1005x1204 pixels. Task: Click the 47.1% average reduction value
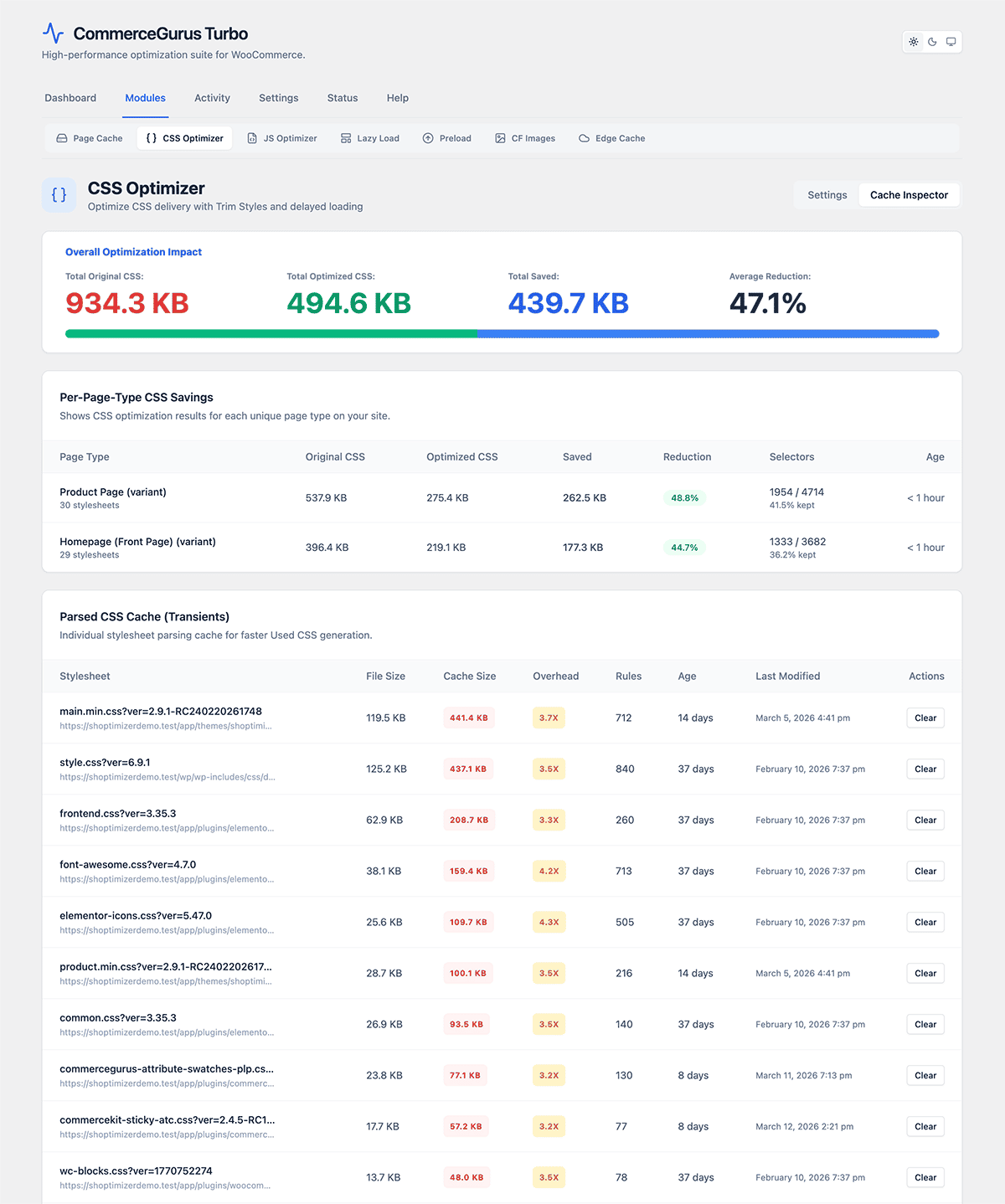[x=768, y=303]
